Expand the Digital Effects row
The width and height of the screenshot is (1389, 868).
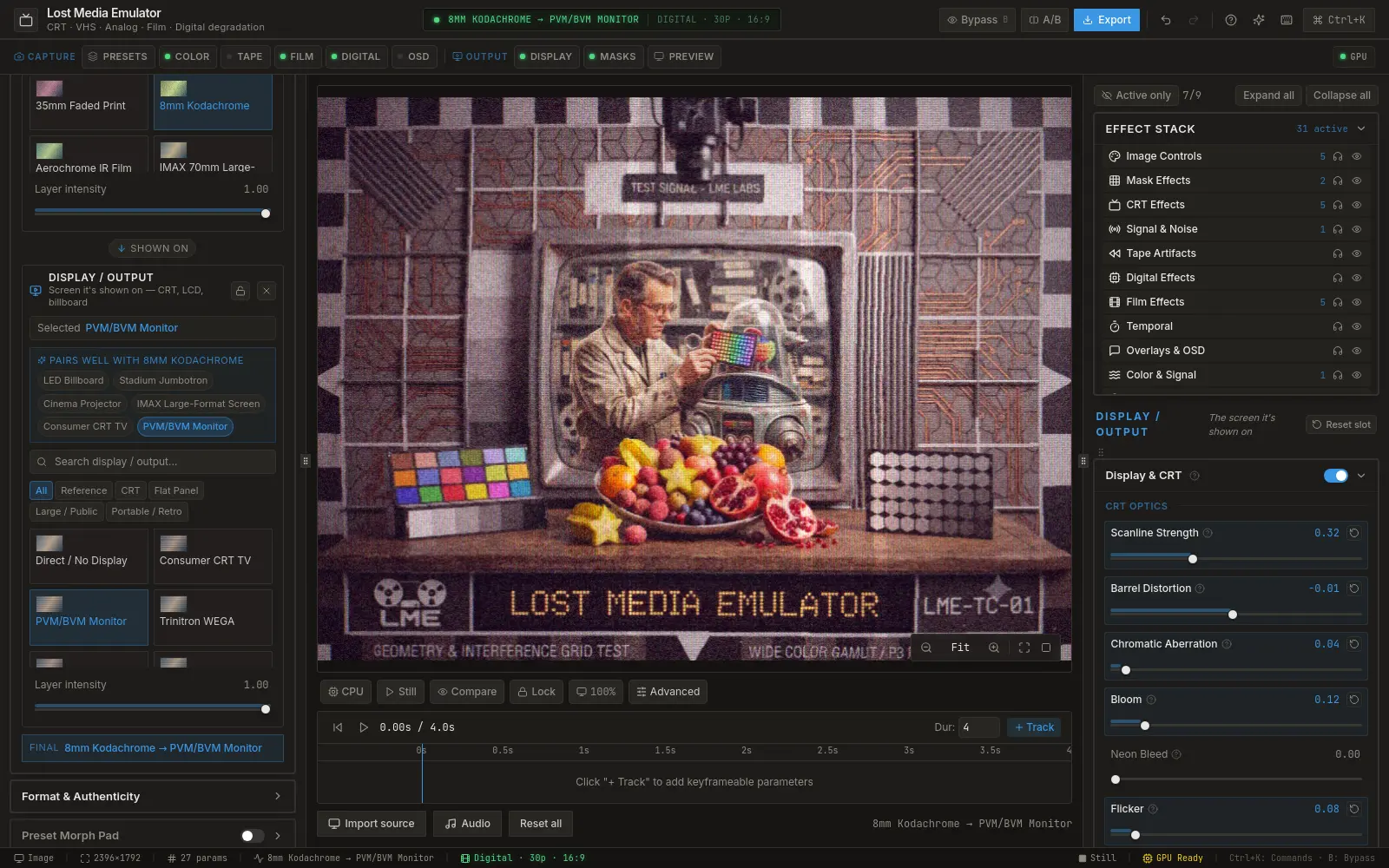point(1235,278)
